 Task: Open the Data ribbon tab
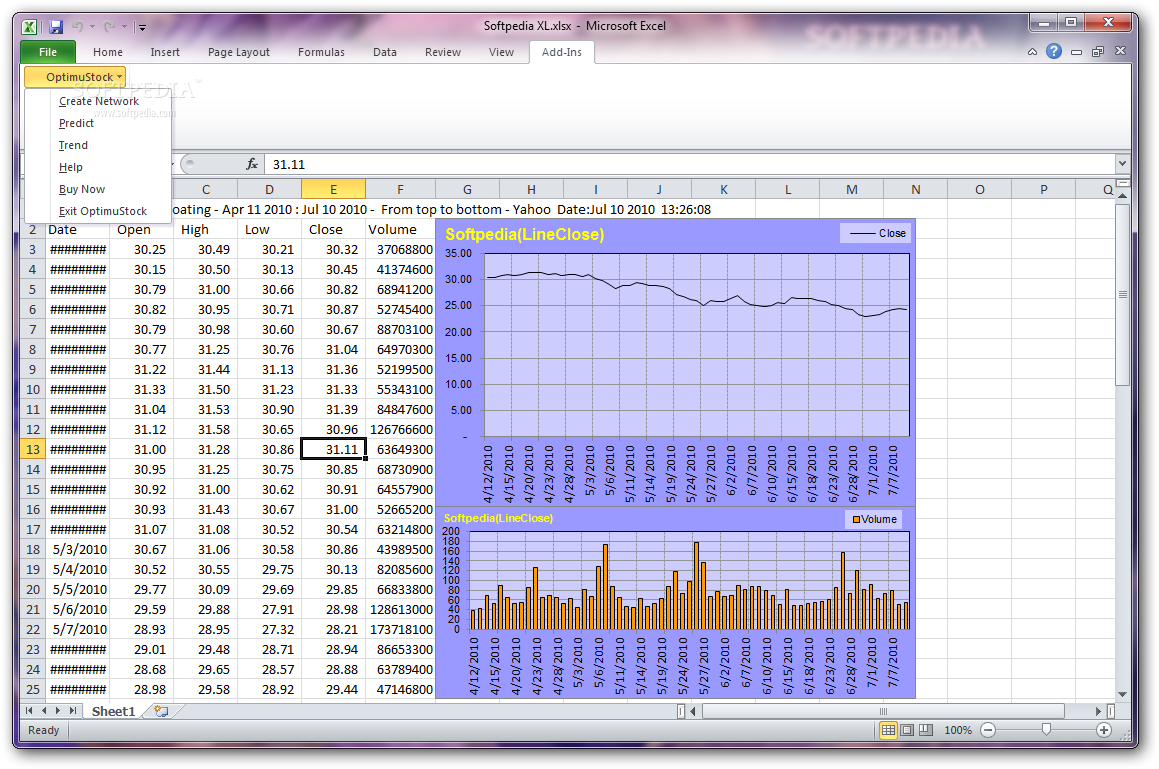click(x=384, y=52)
